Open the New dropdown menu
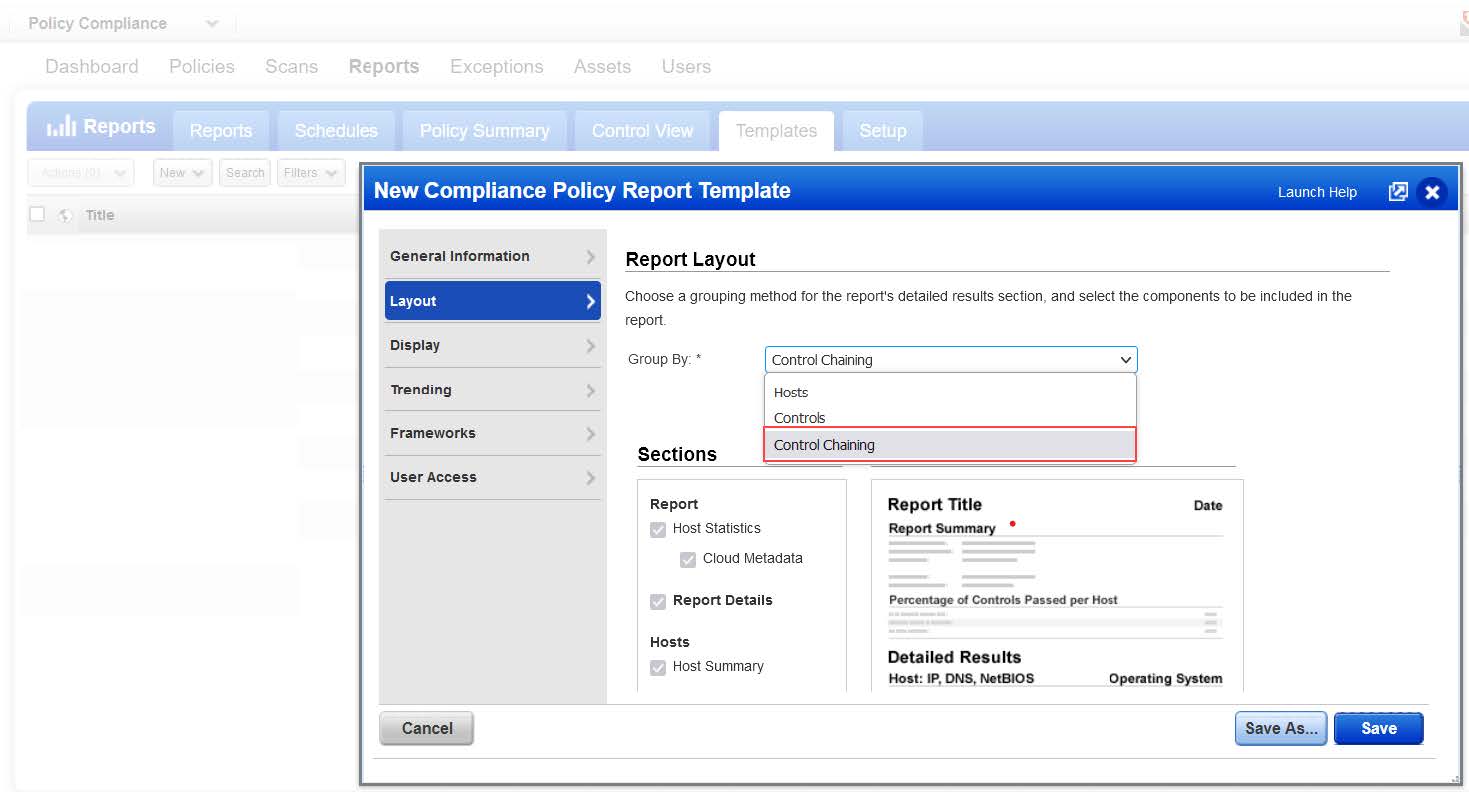Screen dimensions: 1469x792 click(x=183, y=173)
